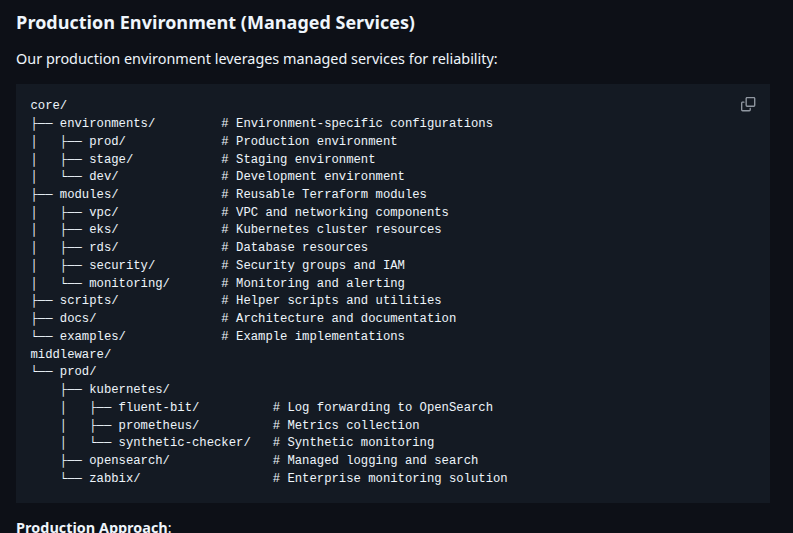The image size is (793, 533).
Task: Click the '# Example implementations' comment
Action: click(x=313, y=336)
